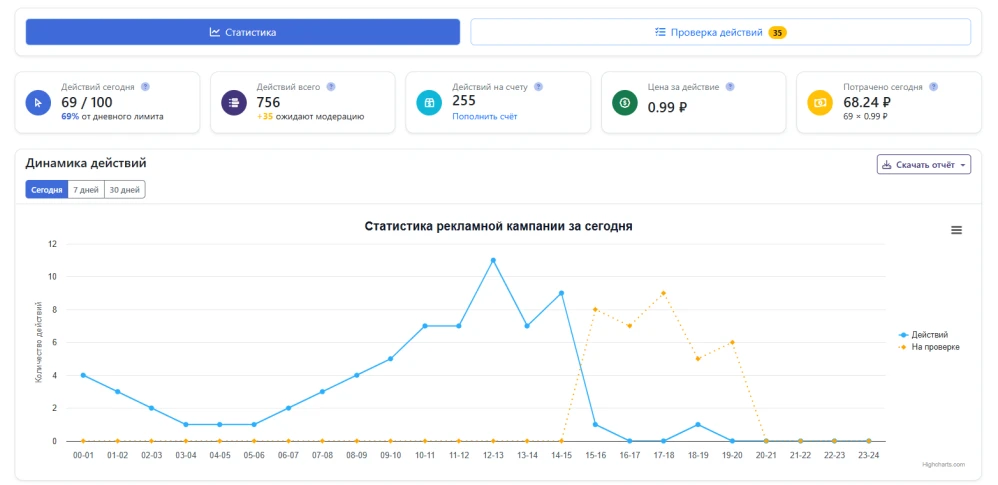Viewport: 998px width, 485px height.
Task: Click the blue point at 00-01
Action: pyautogui.click(x=83, y=375)
